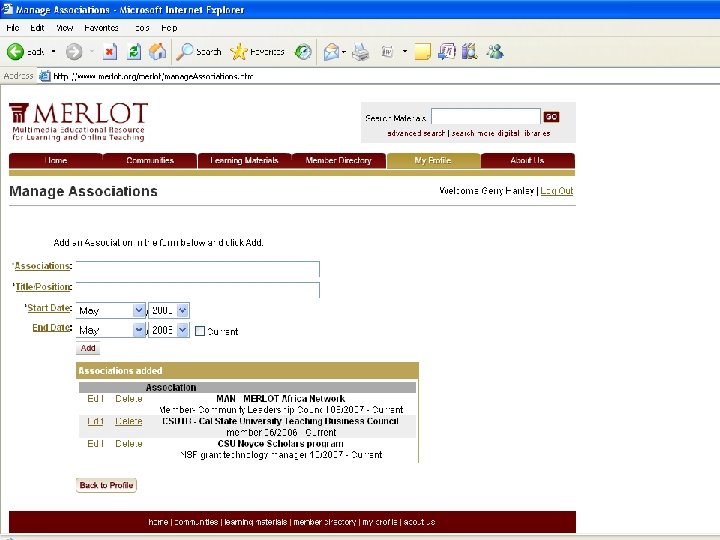This screenshot has width=720, height=540.
Task: Click the Mail envelope icon
Action: point(331,51)
